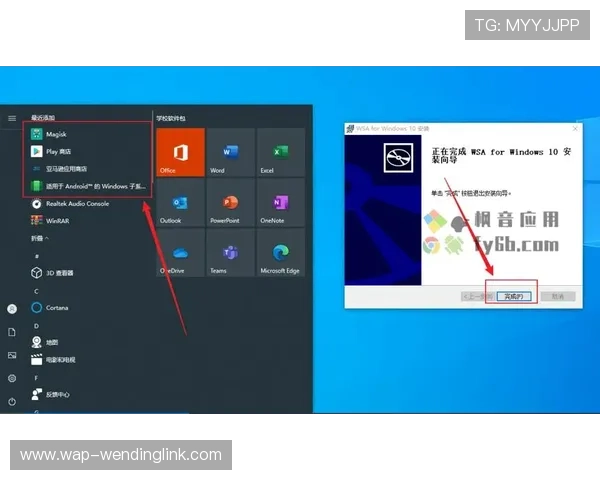Viewport: 600px width, 480px height.
Task: Open Pictures icon in Start sidebar
Action: tap(12, 355)
